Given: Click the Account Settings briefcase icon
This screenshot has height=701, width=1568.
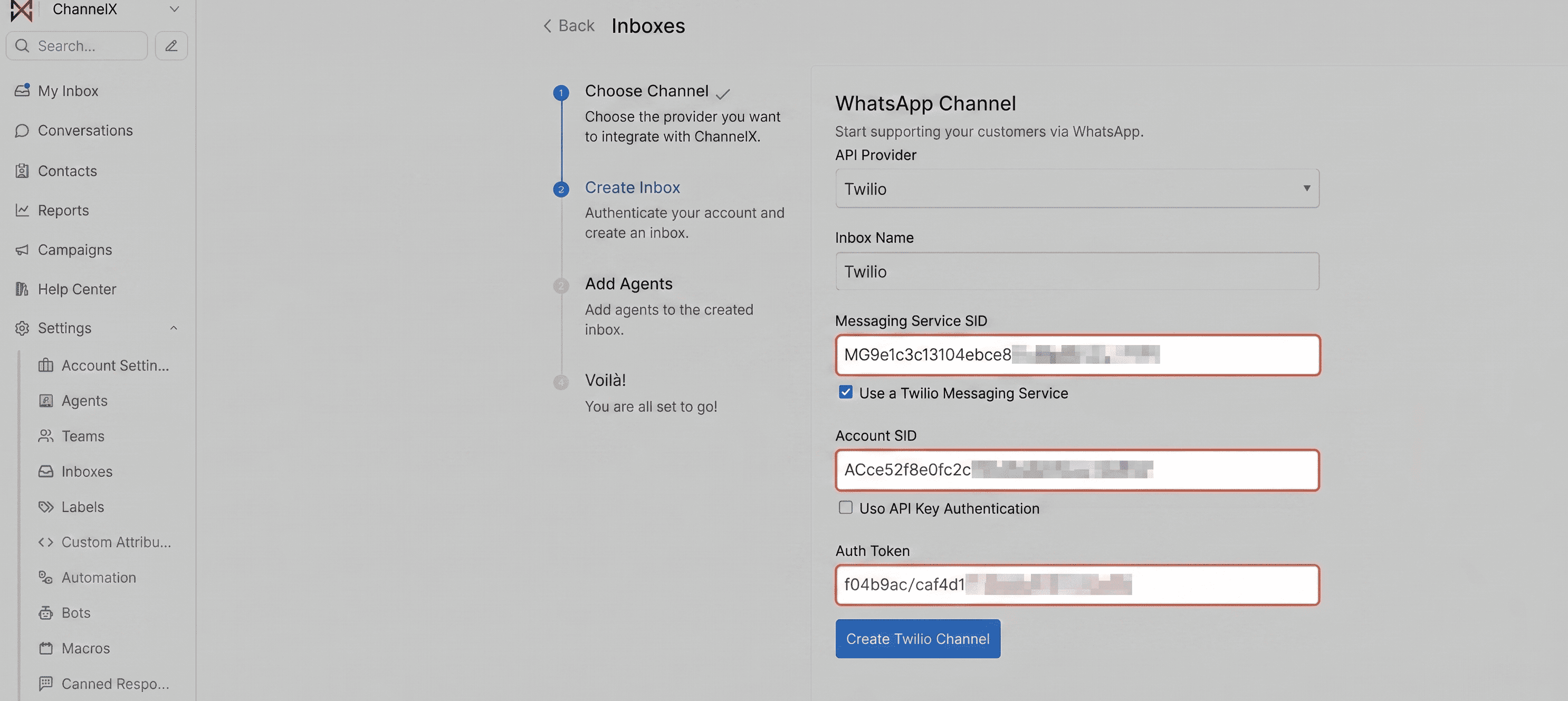Looking at the screenshot, I should click(x=46, y=365).
